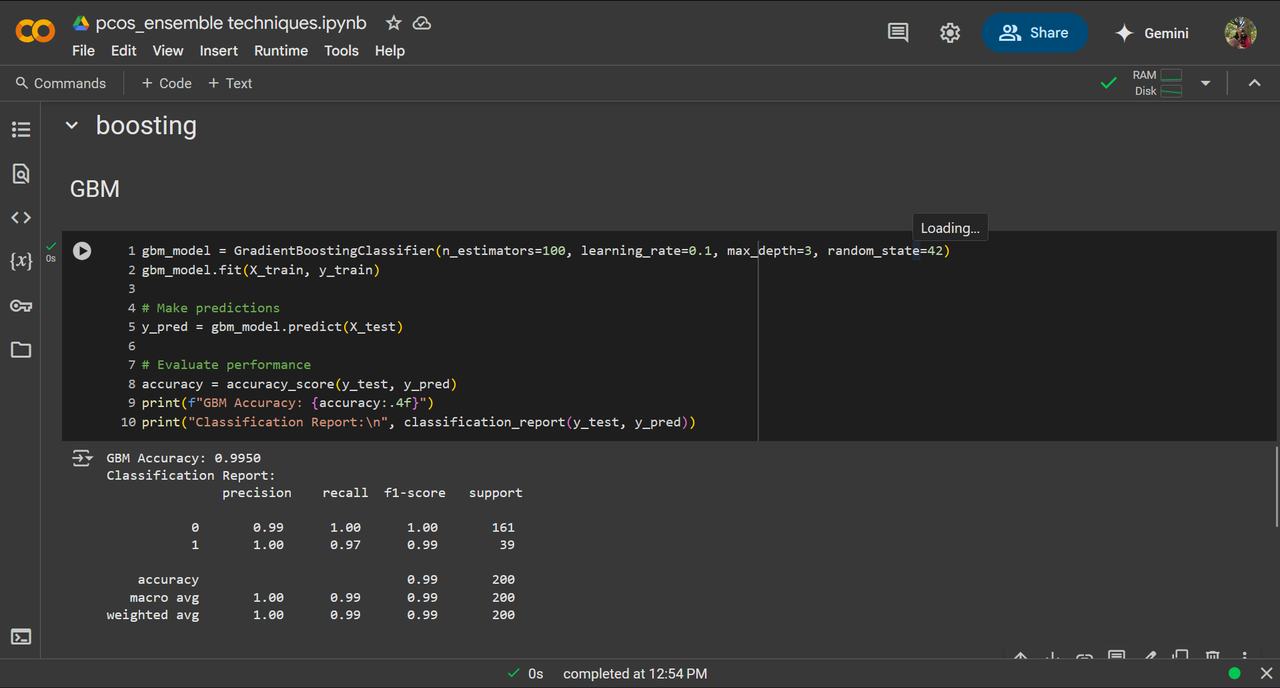The width and height of the screenshot is (1280, 688).
Task: Click the '# Make predictions' comment
Action: pyautogui.click(x=211, y=307)
